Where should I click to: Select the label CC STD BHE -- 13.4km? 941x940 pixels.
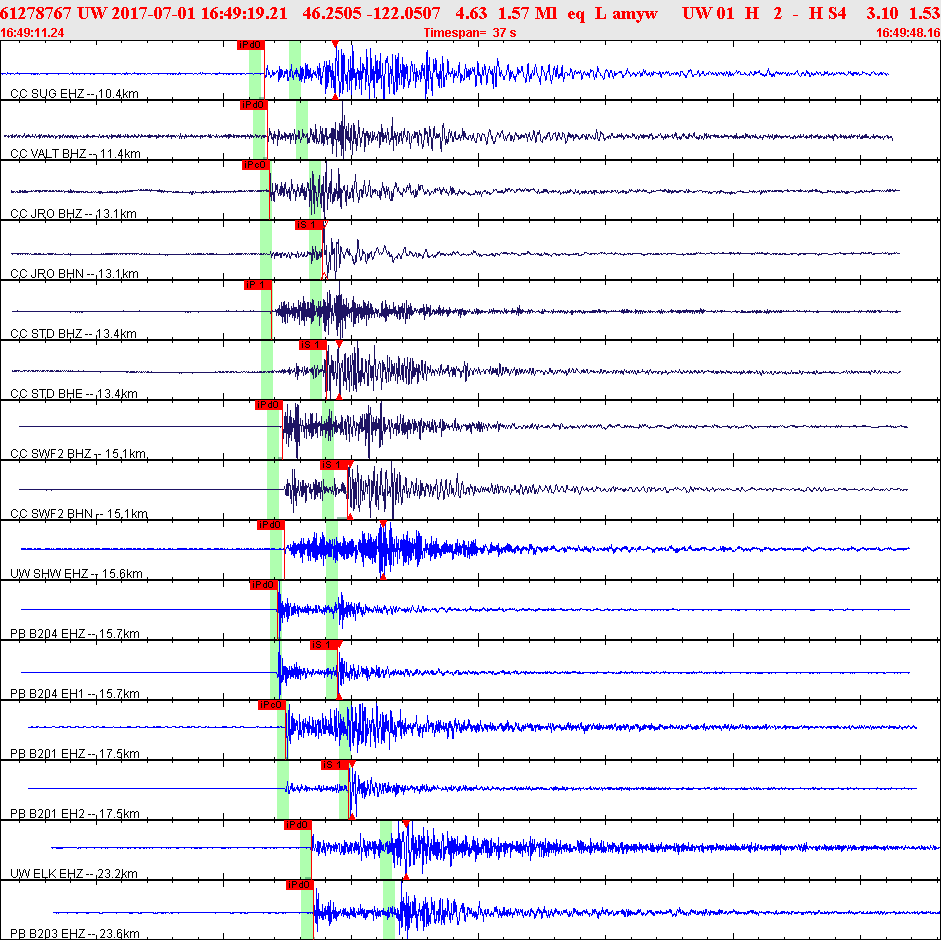74,394
